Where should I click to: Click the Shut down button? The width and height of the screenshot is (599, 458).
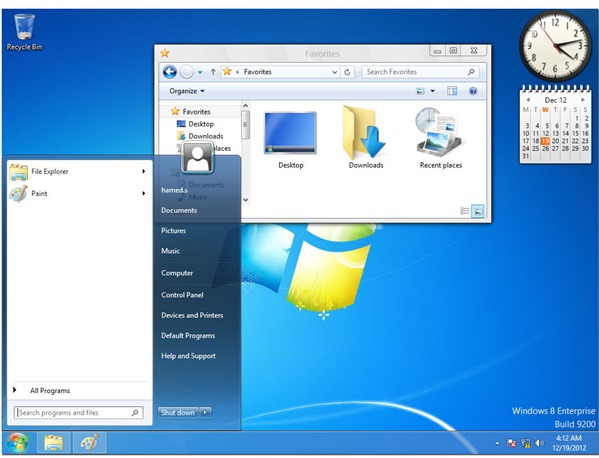point(178,413)
